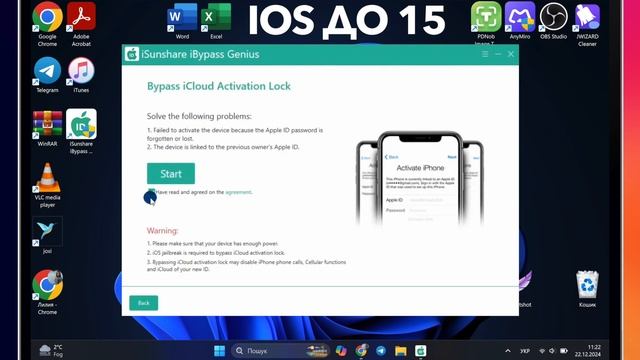Open the weather widget showing 2°C Fog

pos(51,351)
